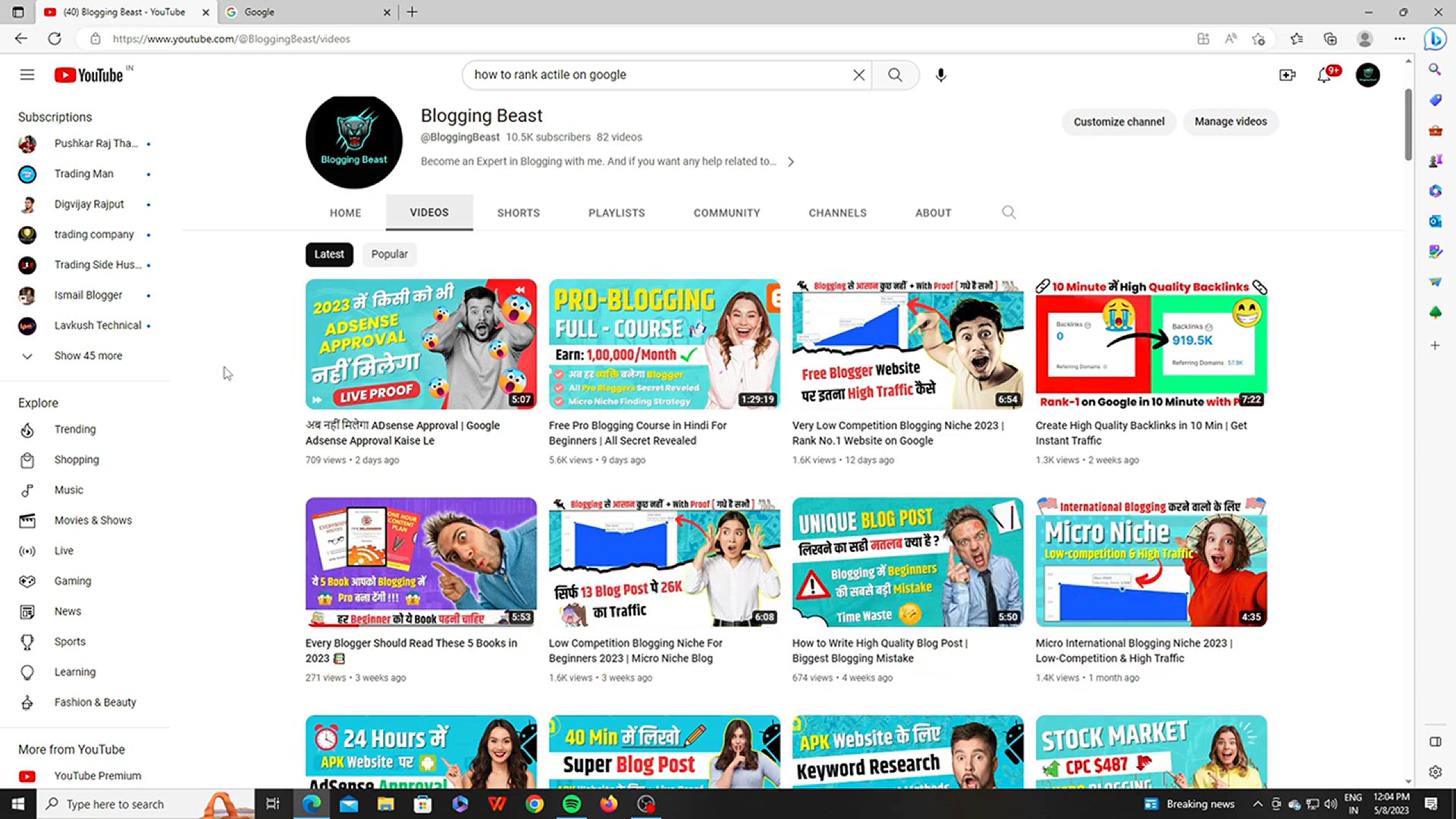The height and width of the screenshot is (819, 1456).
Task: Open Music in Explore
Action: (85, 490)
